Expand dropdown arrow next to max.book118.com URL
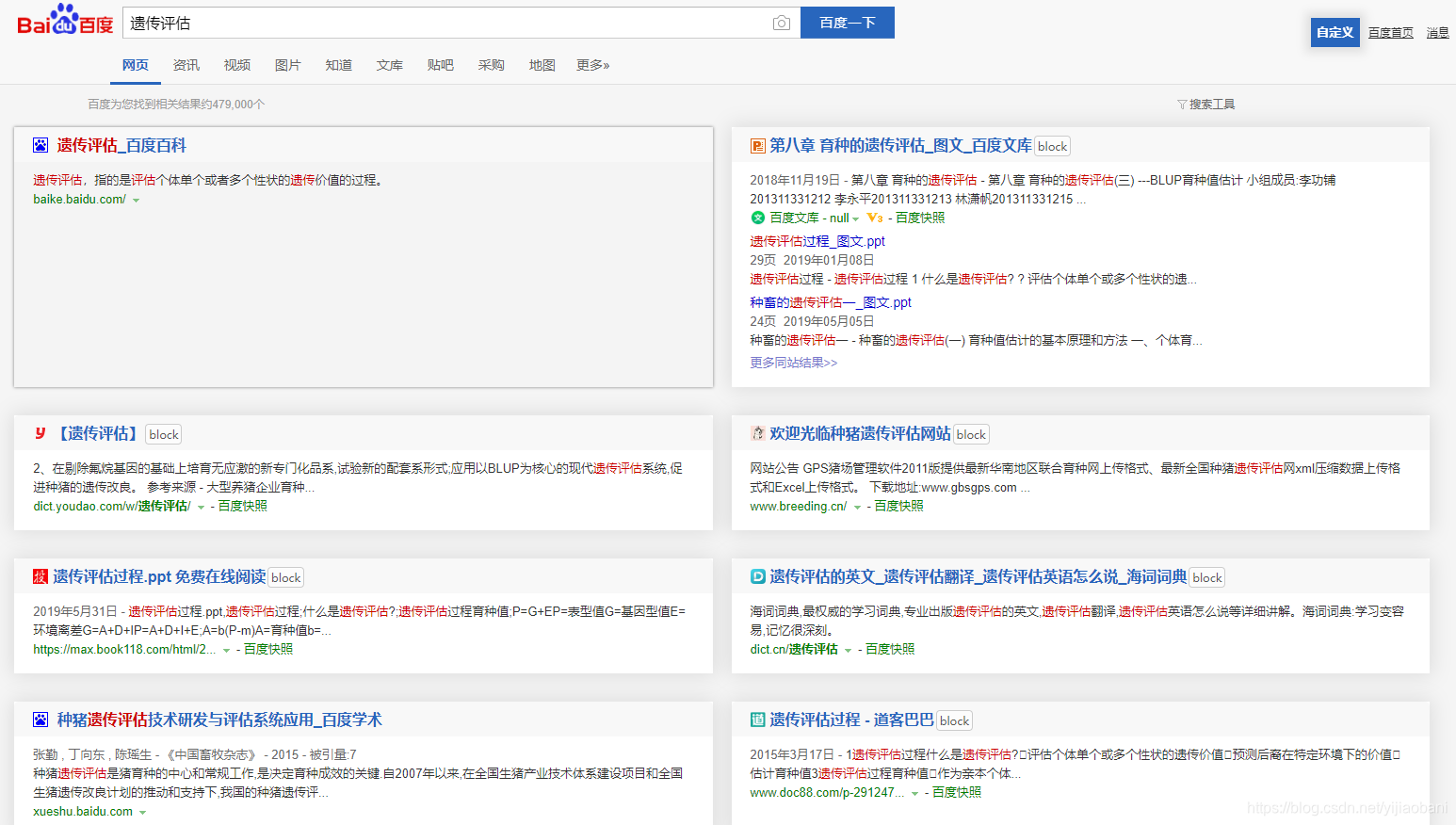The height and width of the screenshot is (825, 1456). click(226, 651)
